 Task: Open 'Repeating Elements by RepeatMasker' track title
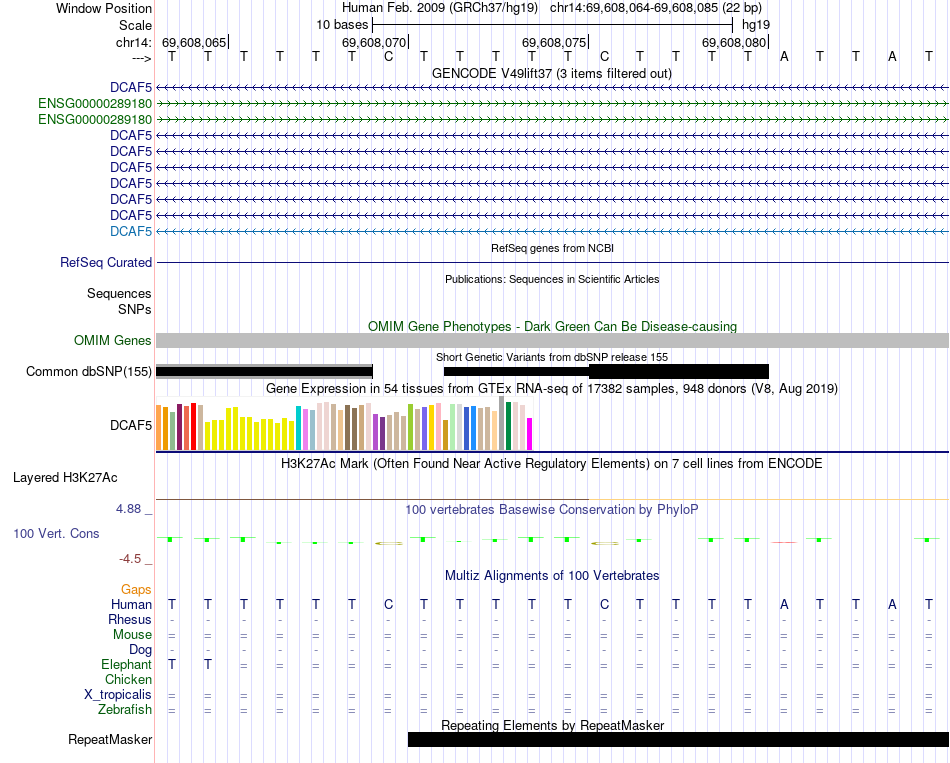pos(552,725)
